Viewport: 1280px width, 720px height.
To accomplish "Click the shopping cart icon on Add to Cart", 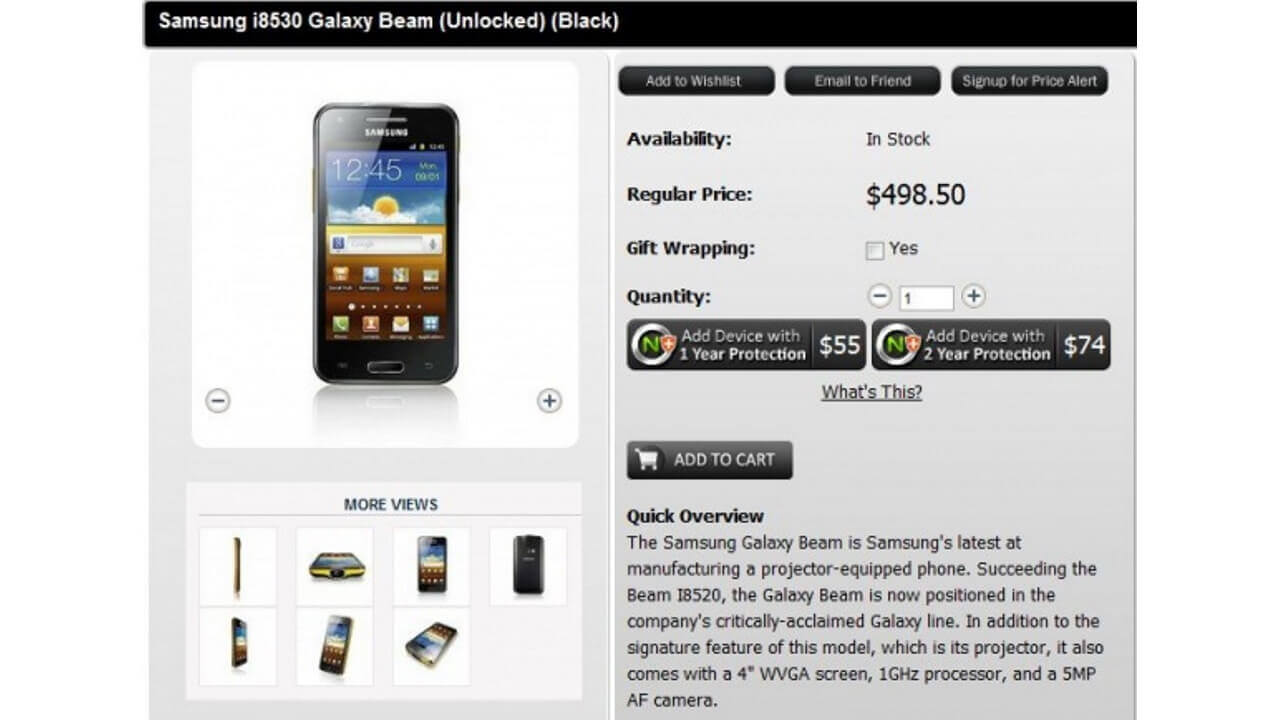I will [649, 460].
